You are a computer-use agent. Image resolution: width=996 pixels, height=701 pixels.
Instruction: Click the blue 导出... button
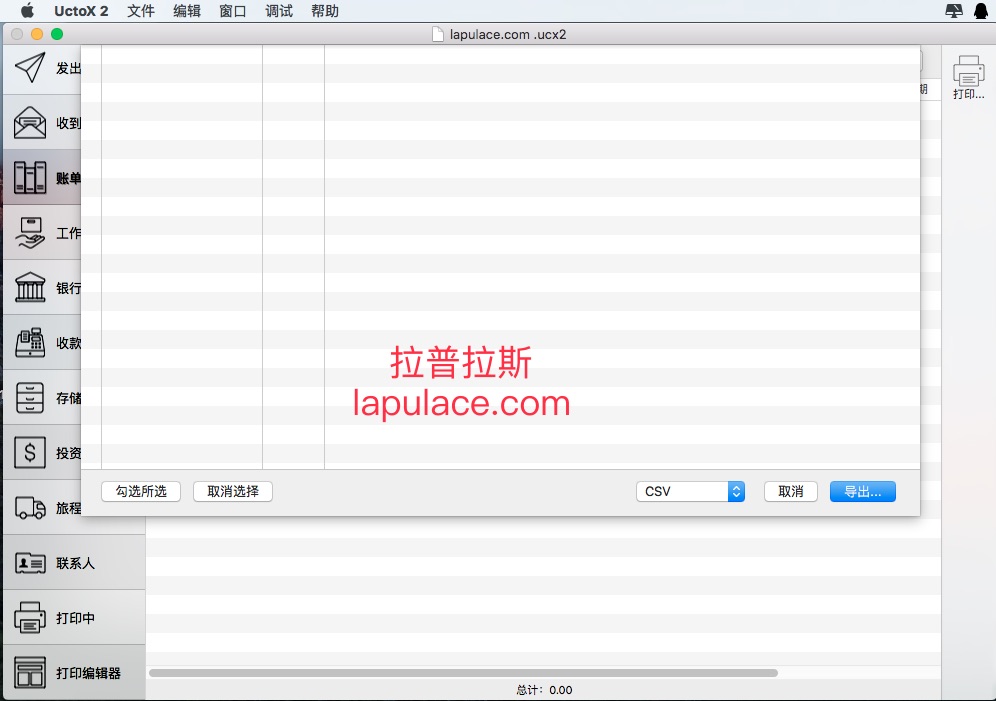click(x=863, y=491)
